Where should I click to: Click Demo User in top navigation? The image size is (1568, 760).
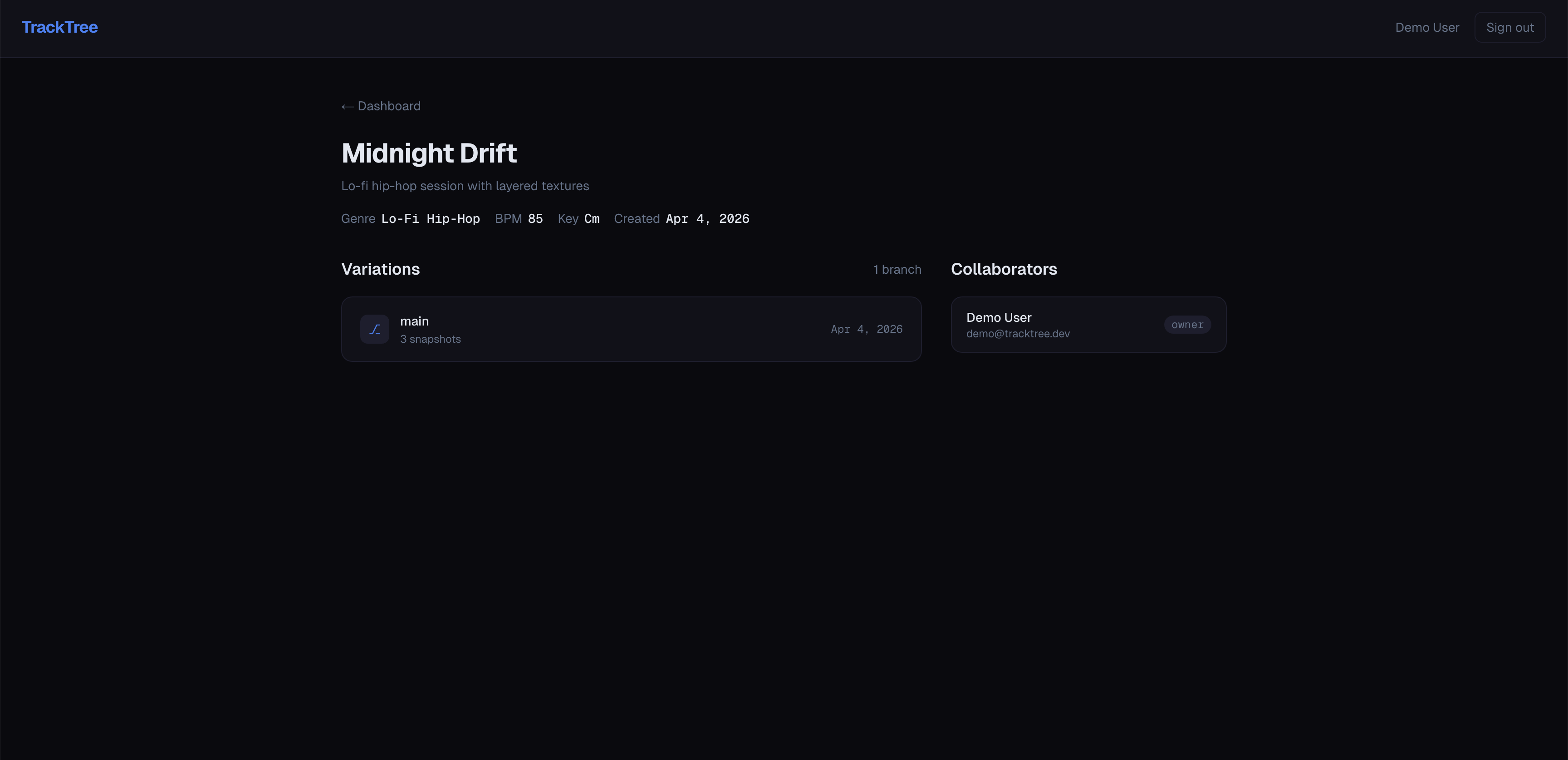[1426, 27]
